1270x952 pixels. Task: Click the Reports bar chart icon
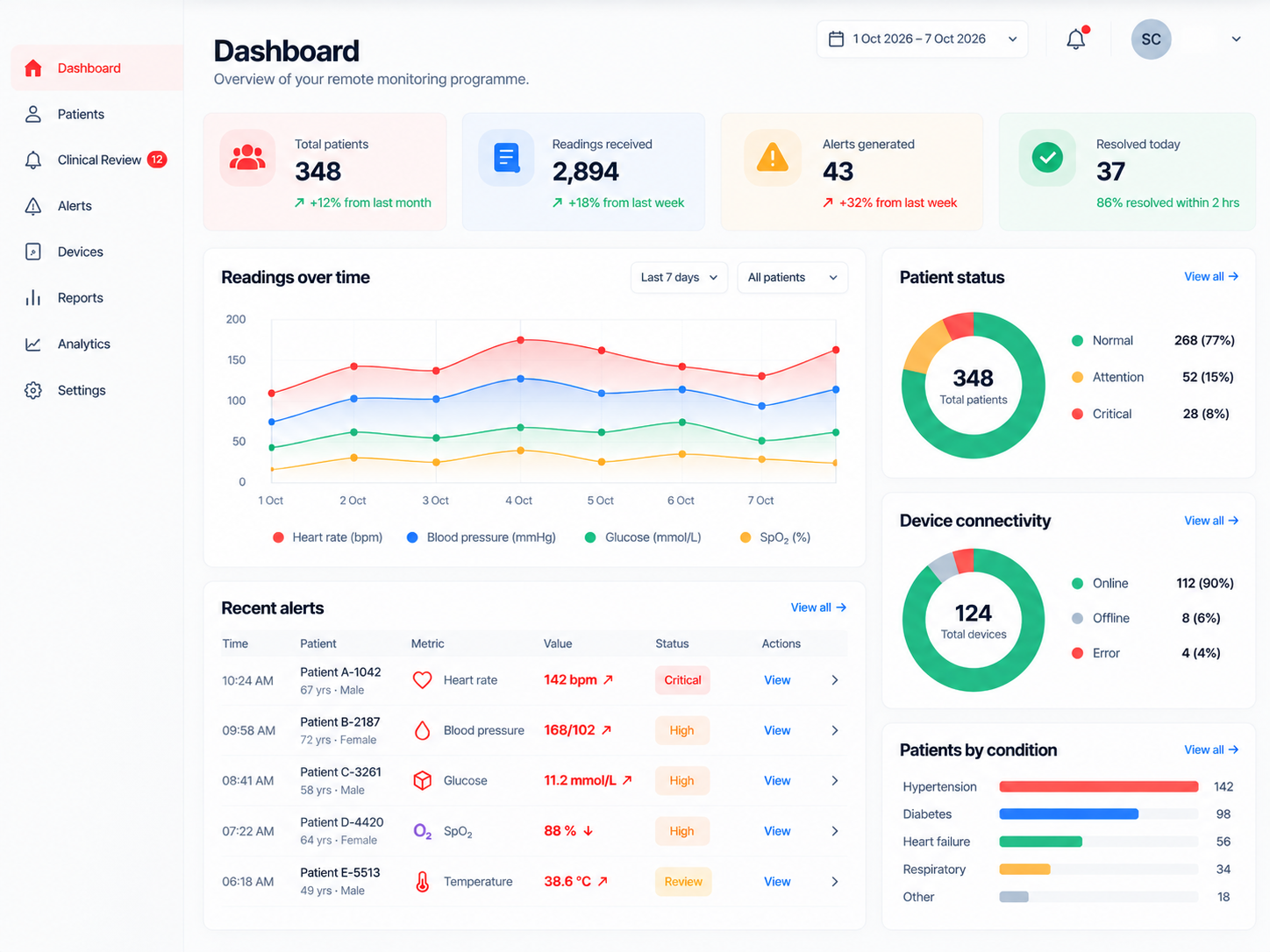[x=33, y=298]
